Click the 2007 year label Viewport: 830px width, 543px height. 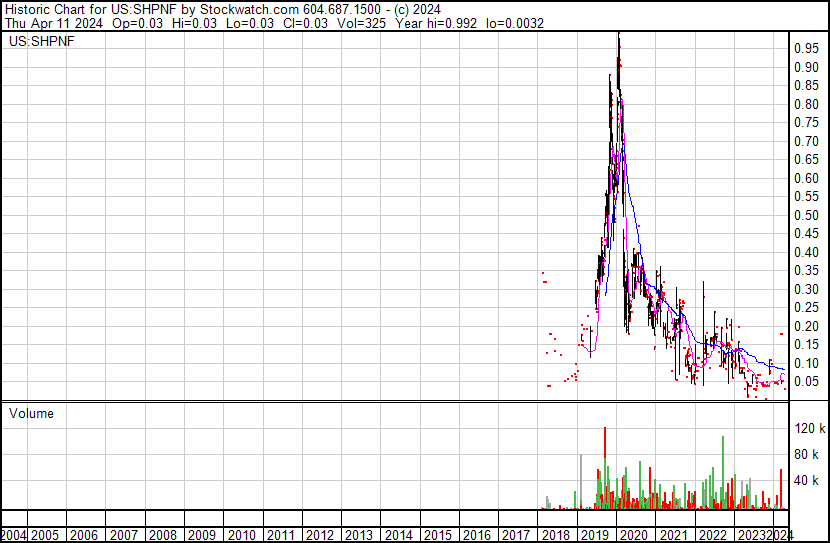123,535
